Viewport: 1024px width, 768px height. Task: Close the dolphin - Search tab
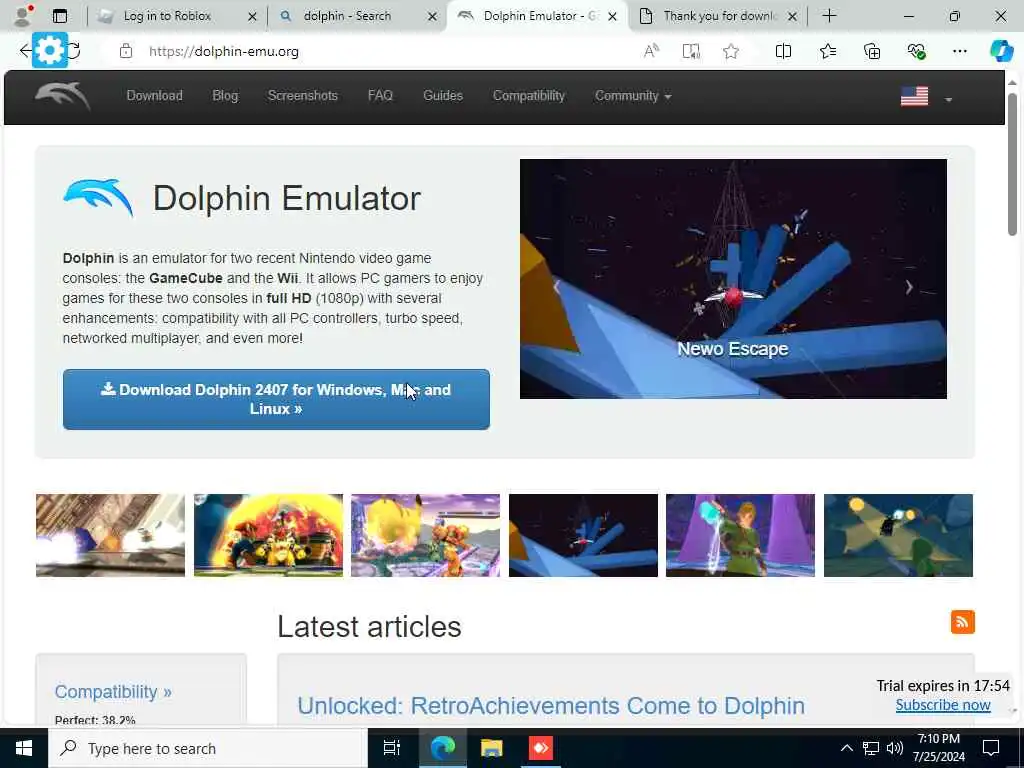[432, 17]
